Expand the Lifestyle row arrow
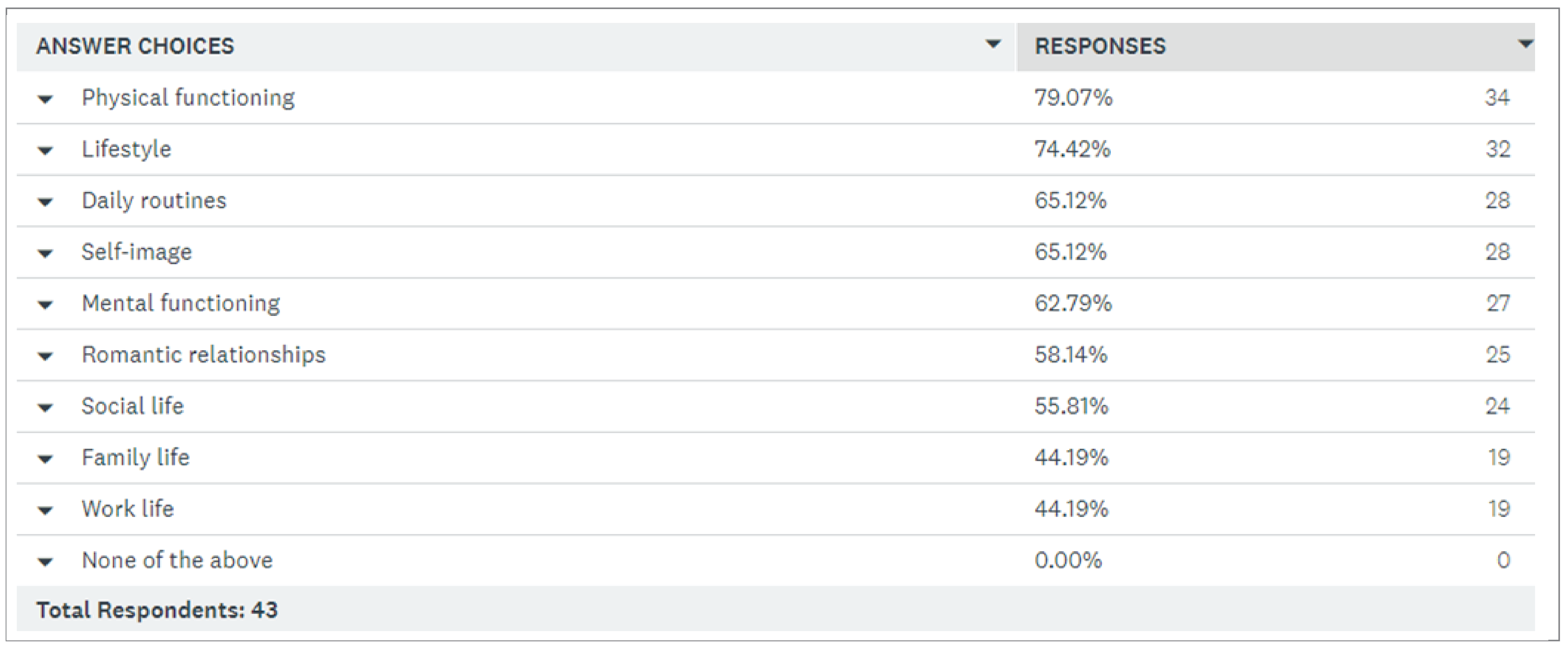The width and height of the screenshot is (1568, 649). (x=45, y=150)
